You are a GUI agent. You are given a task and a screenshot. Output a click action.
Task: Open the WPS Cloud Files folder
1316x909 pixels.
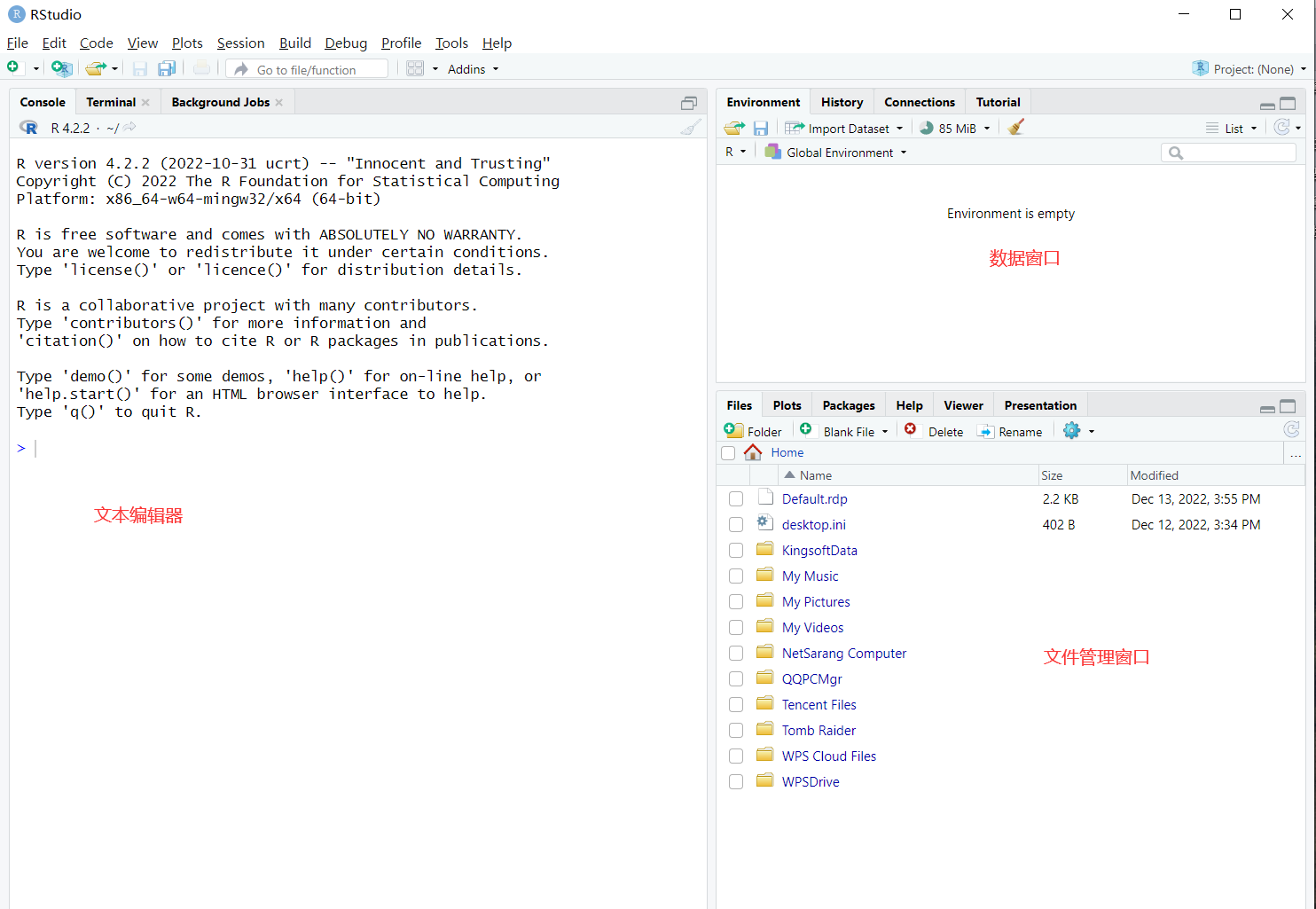[x=829, y=756]
